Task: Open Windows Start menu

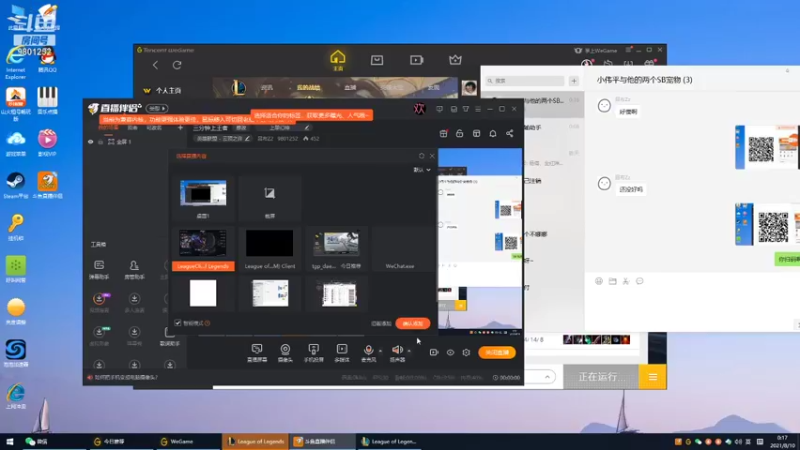Action: [9, 441]
